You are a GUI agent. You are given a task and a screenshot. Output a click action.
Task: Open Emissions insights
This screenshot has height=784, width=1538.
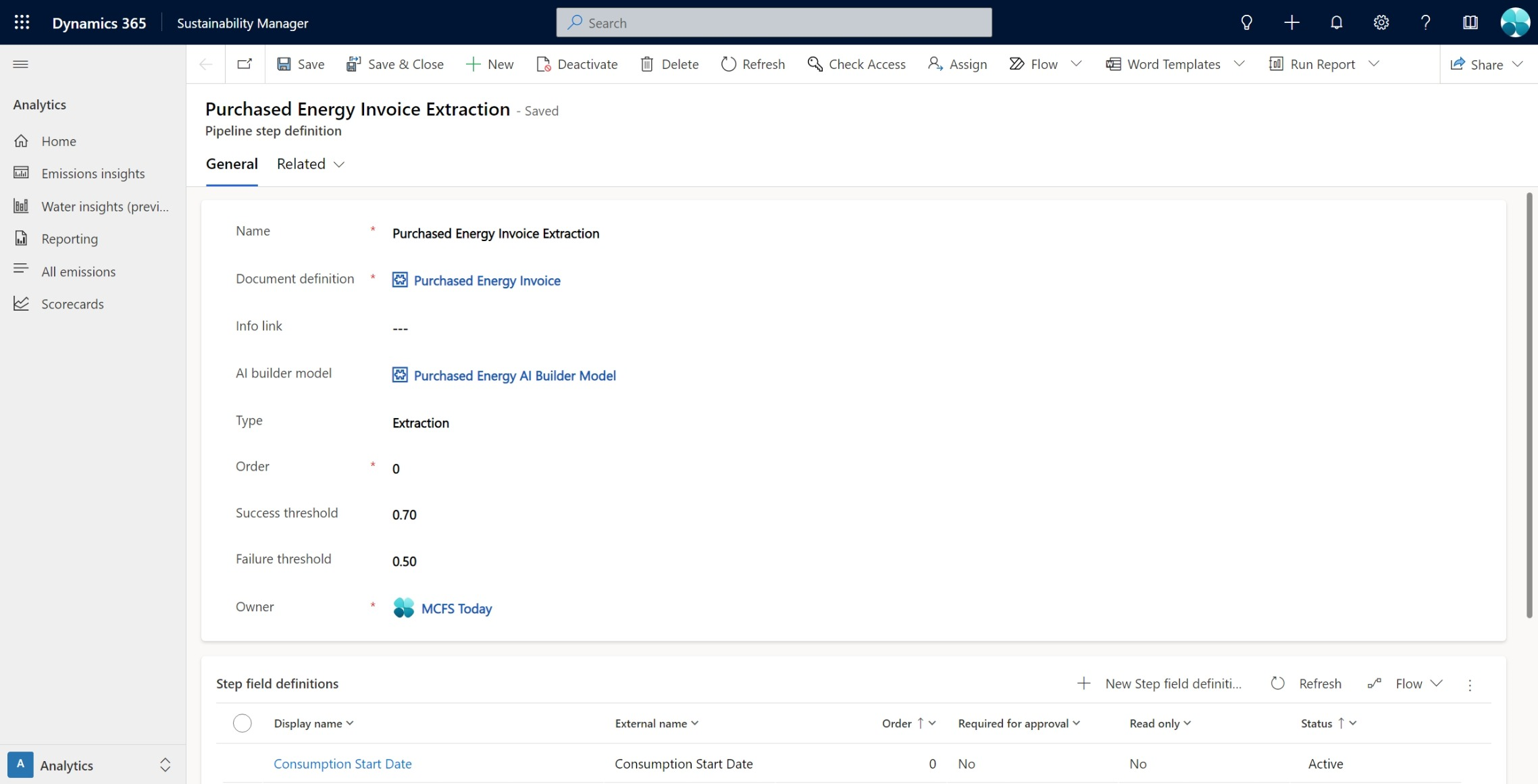(x=93, y=174)
